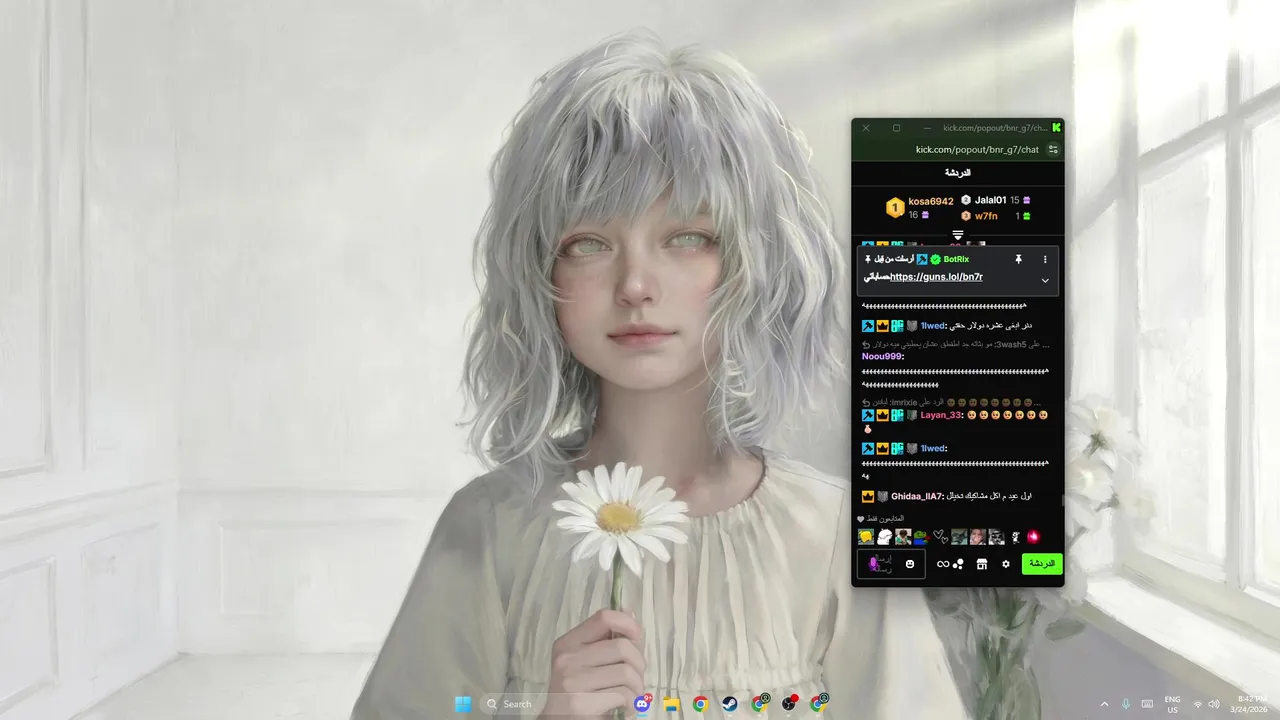Click Noou999 username in chat

[x=883, y=356]
